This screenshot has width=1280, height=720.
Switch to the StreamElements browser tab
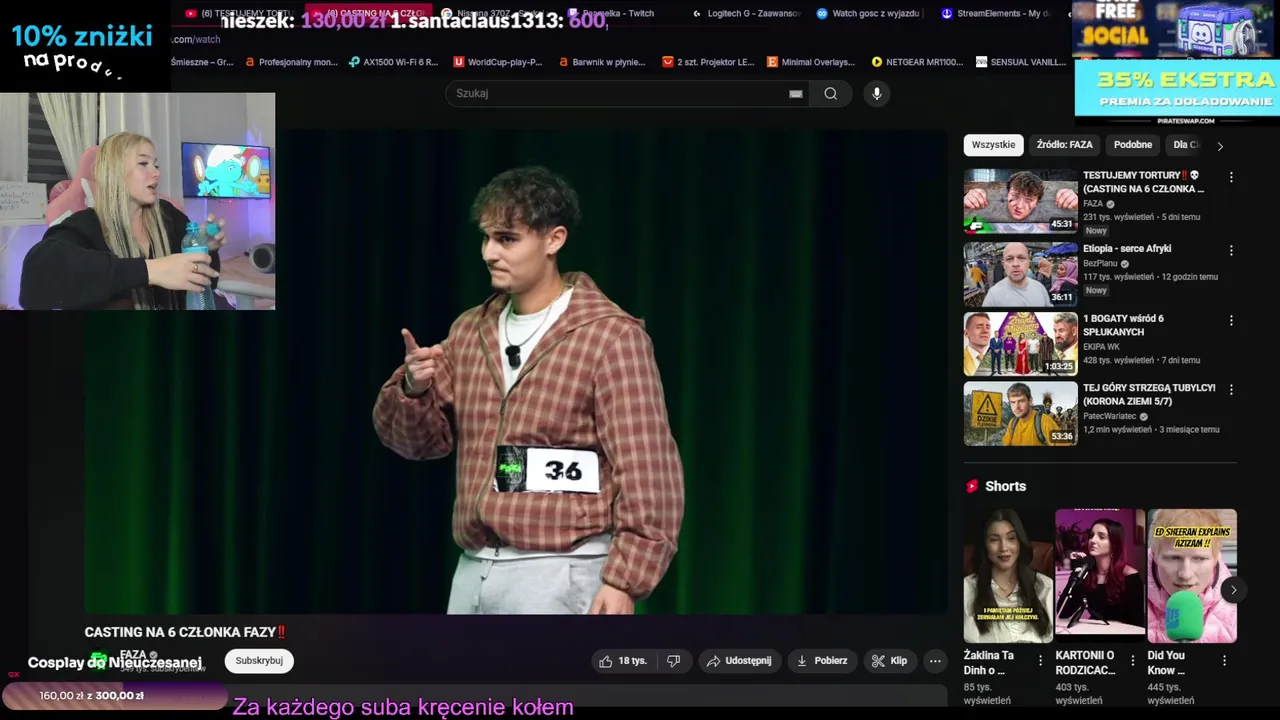(995, 13)
